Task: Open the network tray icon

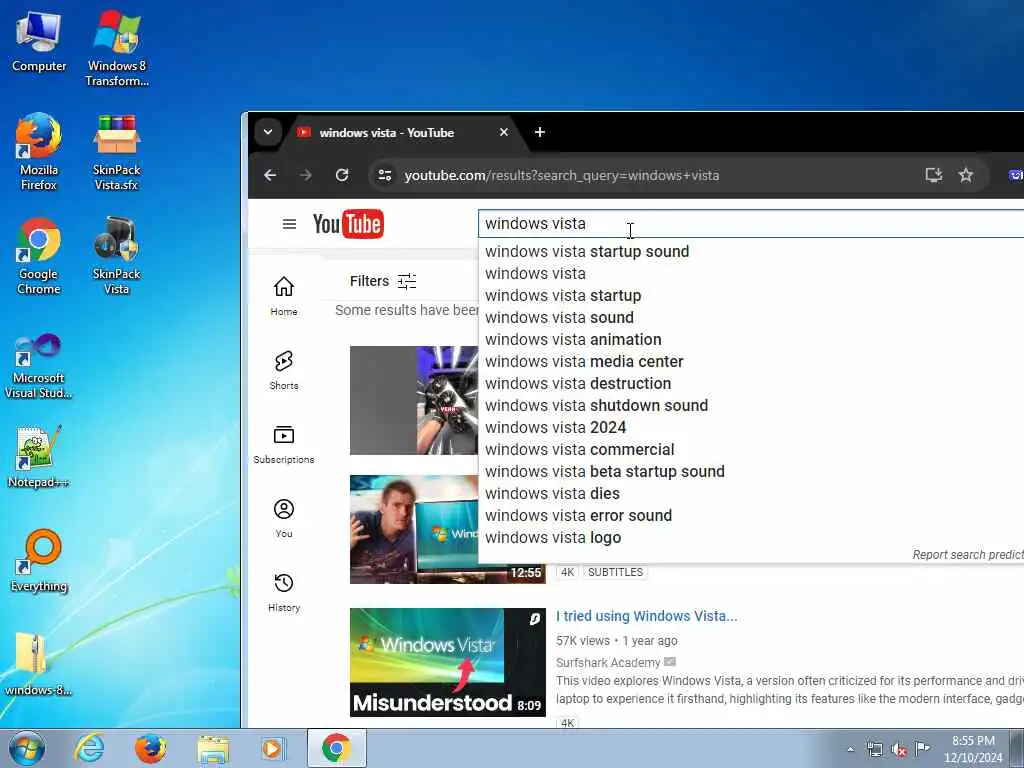Action: pos(874,749)
